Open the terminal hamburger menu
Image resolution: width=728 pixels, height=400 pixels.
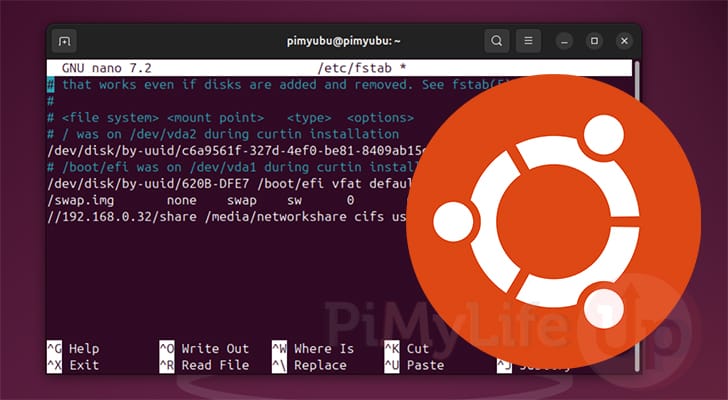tap(528, 41)
